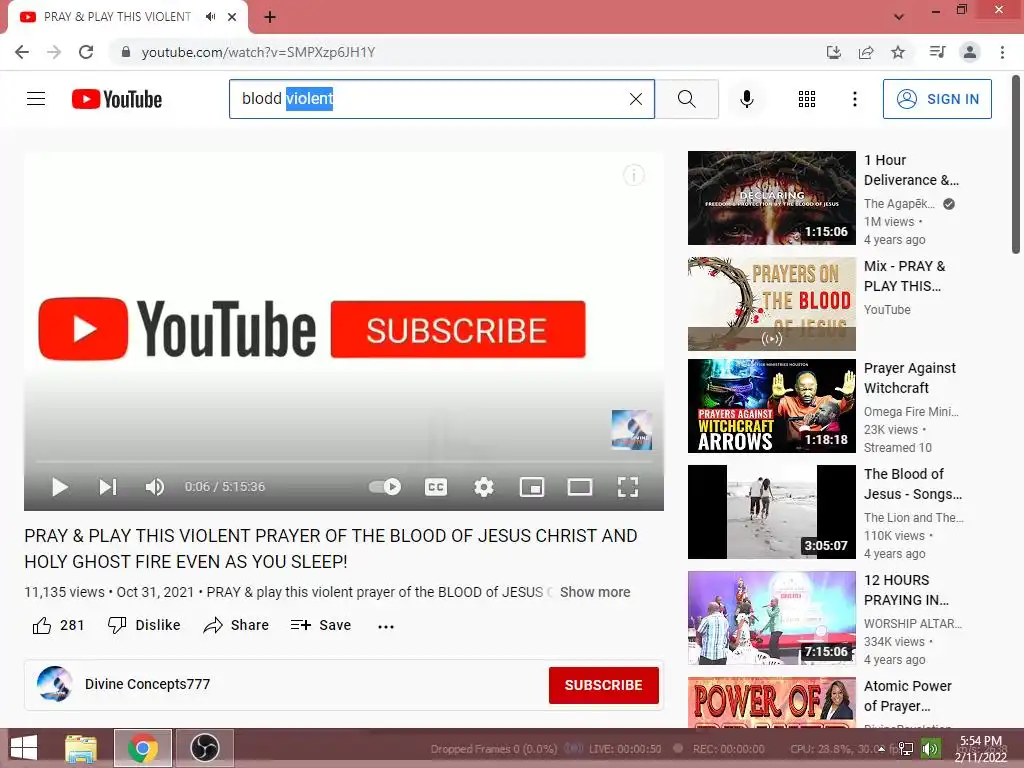
Task: Open the Windows Start menu
Action: pyautogui.click(x=24, y=748)
